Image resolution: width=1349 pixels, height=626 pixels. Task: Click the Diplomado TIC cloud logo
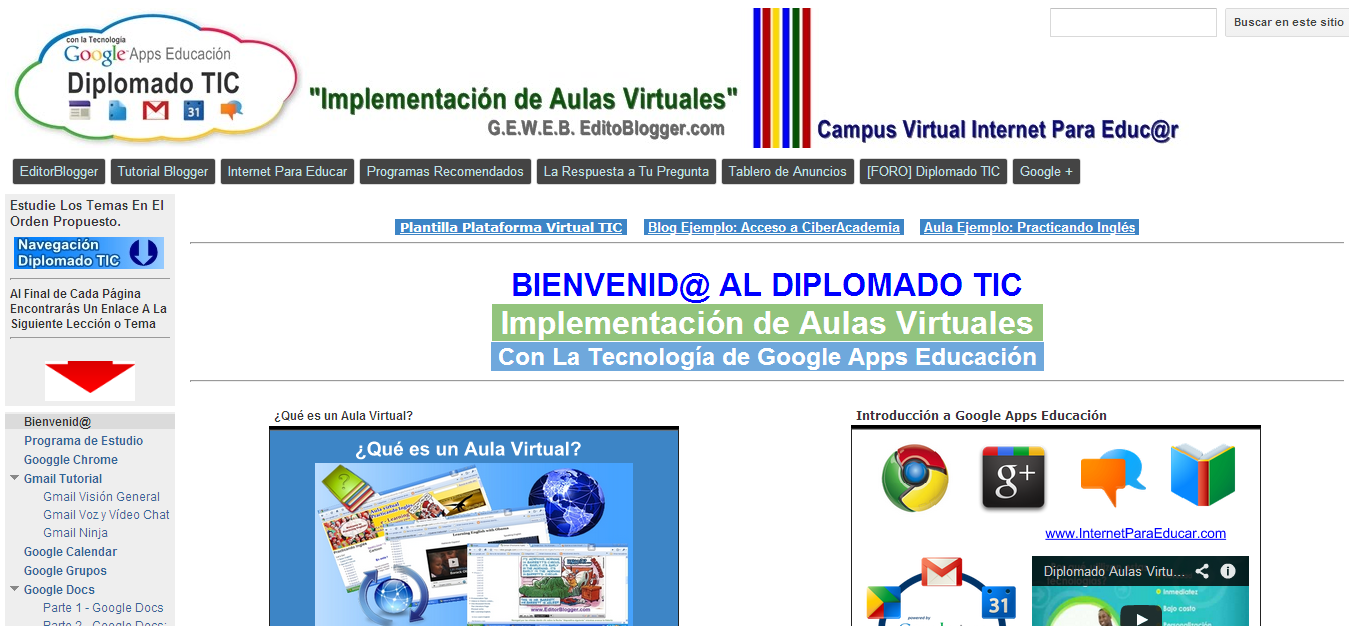tap(155, 77)
